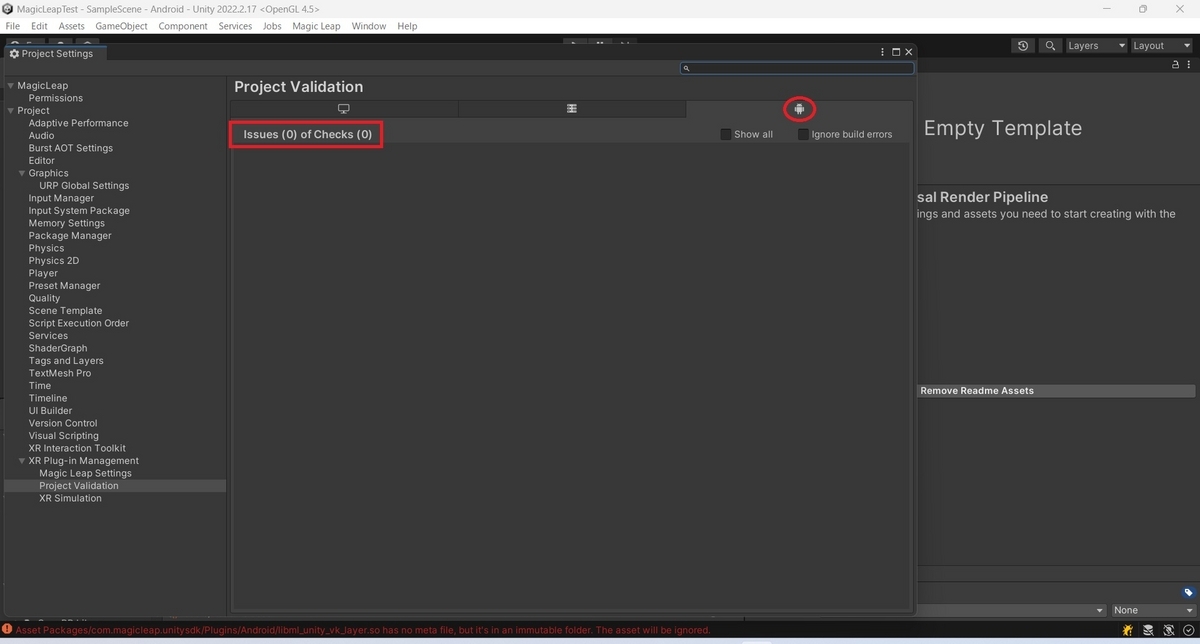This screenshot has width=1200, height=644.
Task: Select Script Execution Order settings
Action: (79, 323)
